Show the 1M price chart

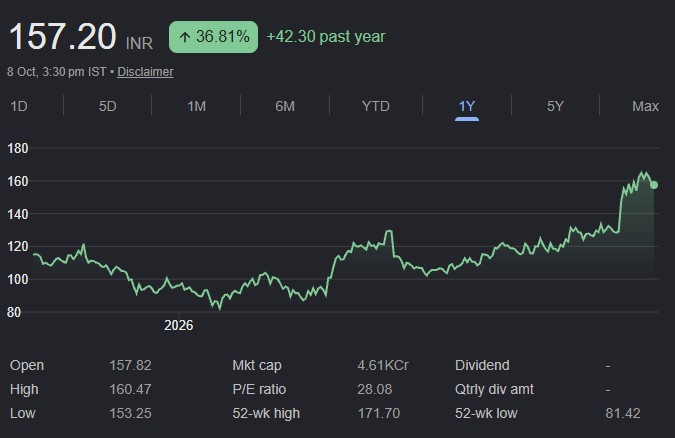(196, 106)
